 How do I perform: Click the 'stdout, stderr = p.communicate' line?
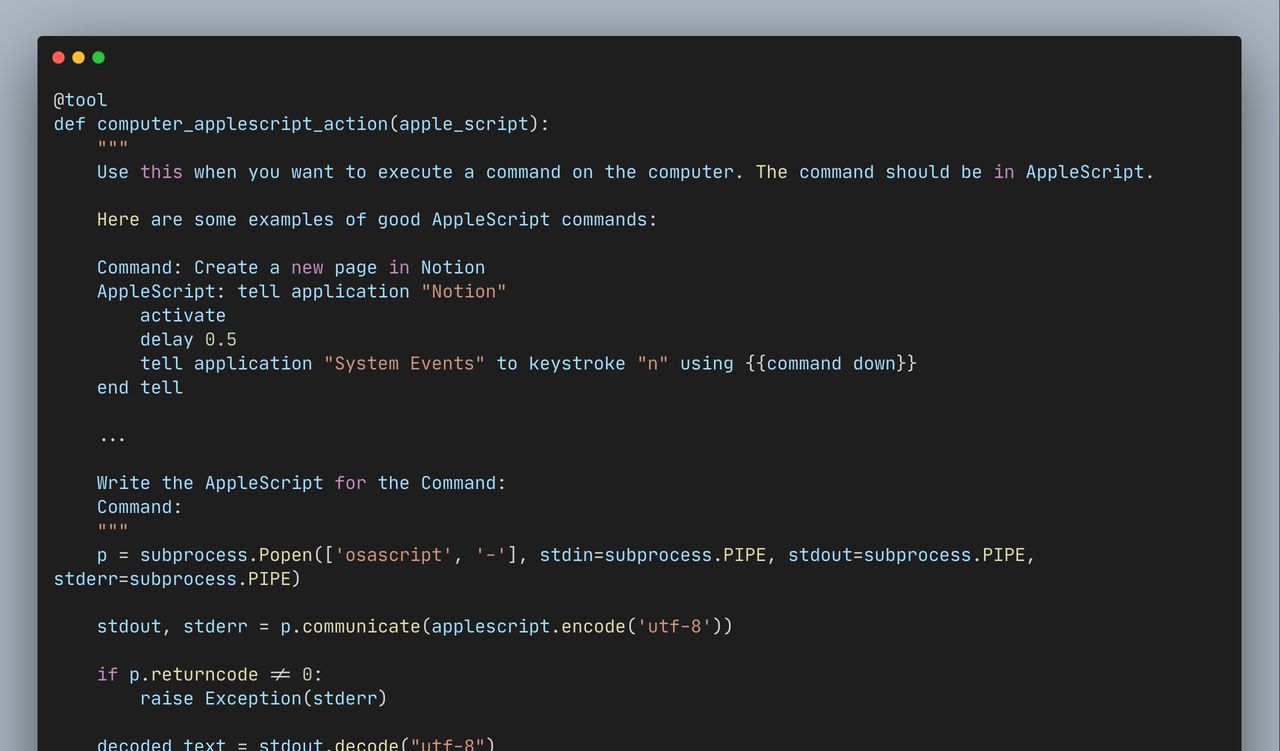click(x=415, y=627)
